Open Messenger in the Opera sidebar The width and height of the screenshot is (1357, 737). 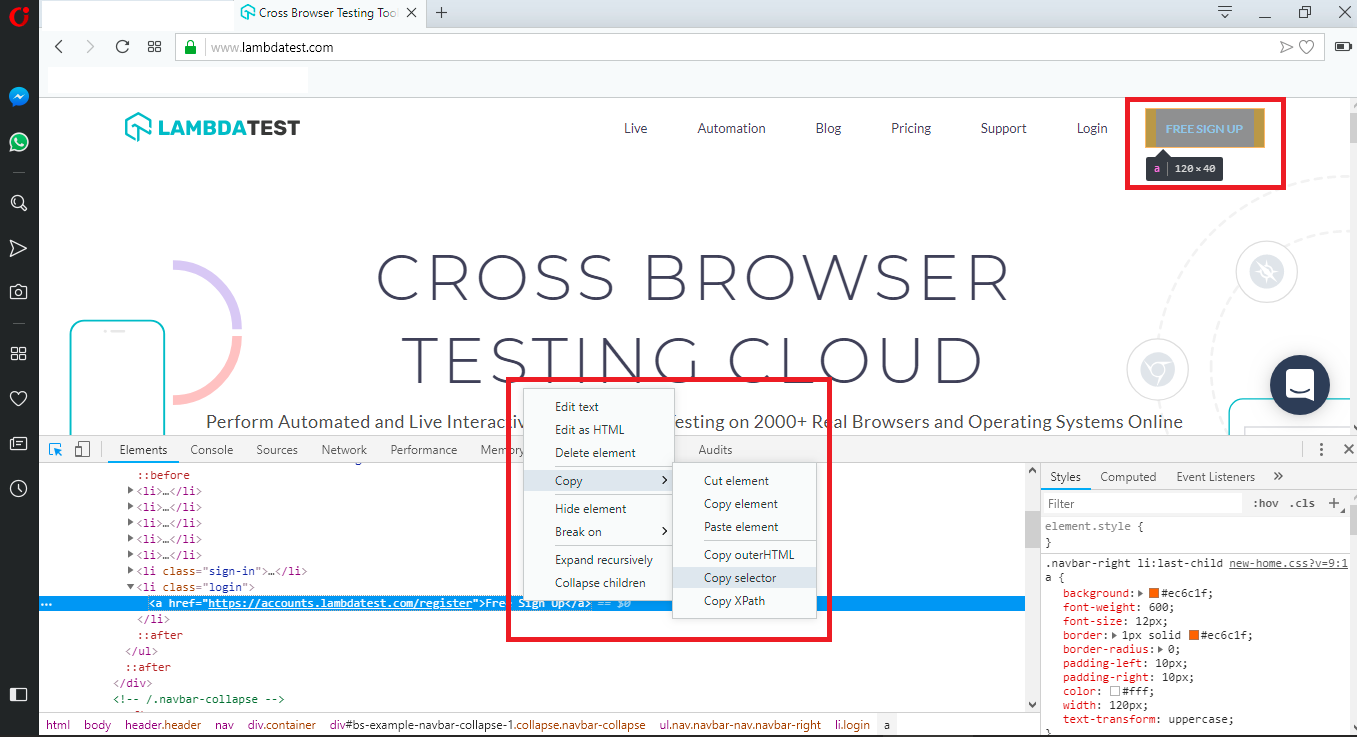click(18, 97)
